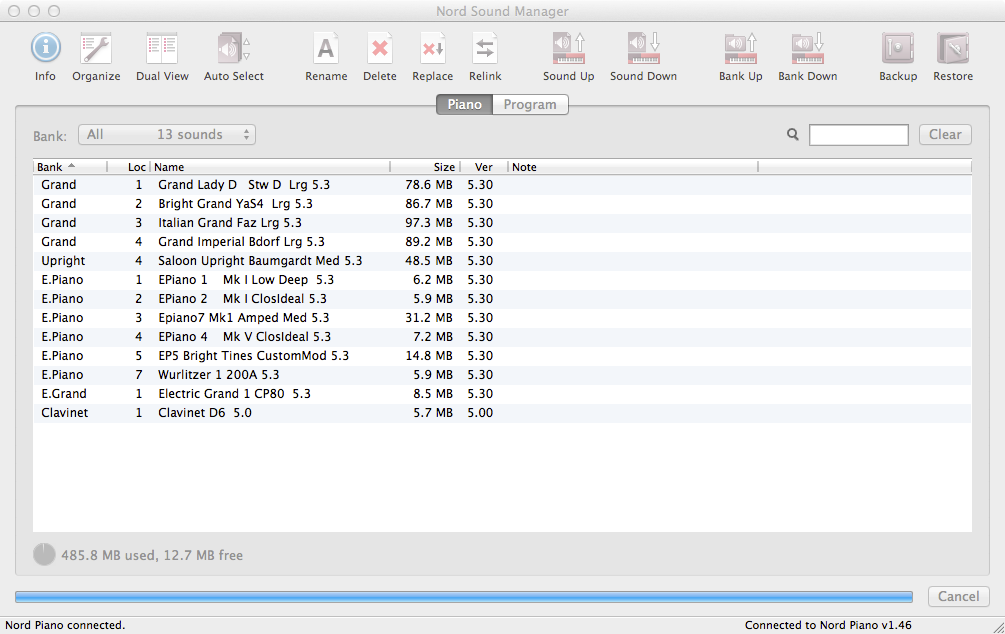
Task: Click the 14.8 MB size value
Action: (429, 356)
